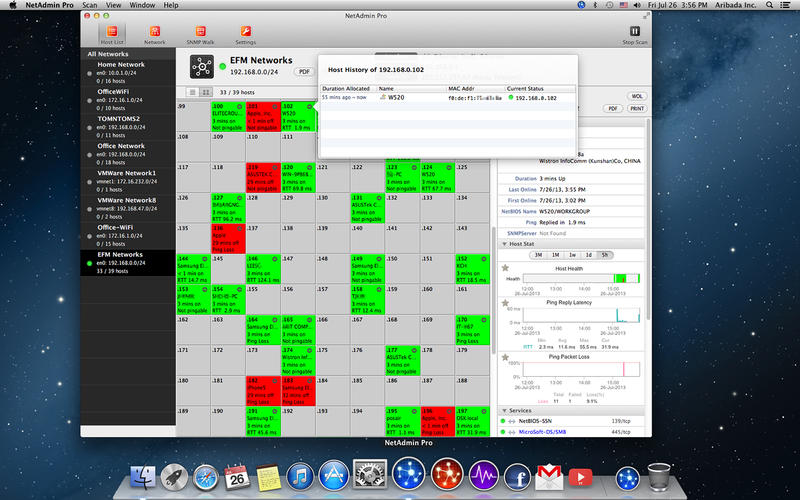Image resolution: width=800 pixels, height=500 pixels.
Task: Select EFM Networks in sidebar
Action: point(128,262)
